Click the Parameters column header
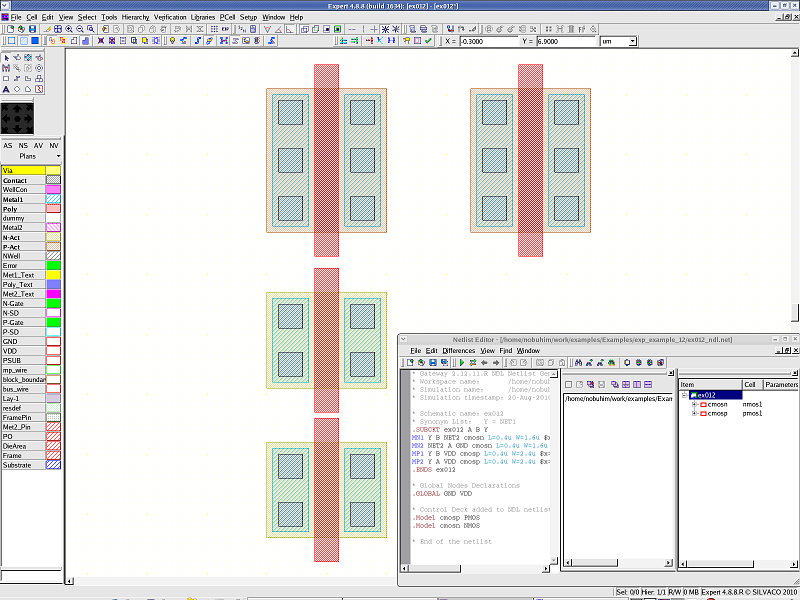The width and height of the screenshot is (800, 600). (x=781, y=384)
